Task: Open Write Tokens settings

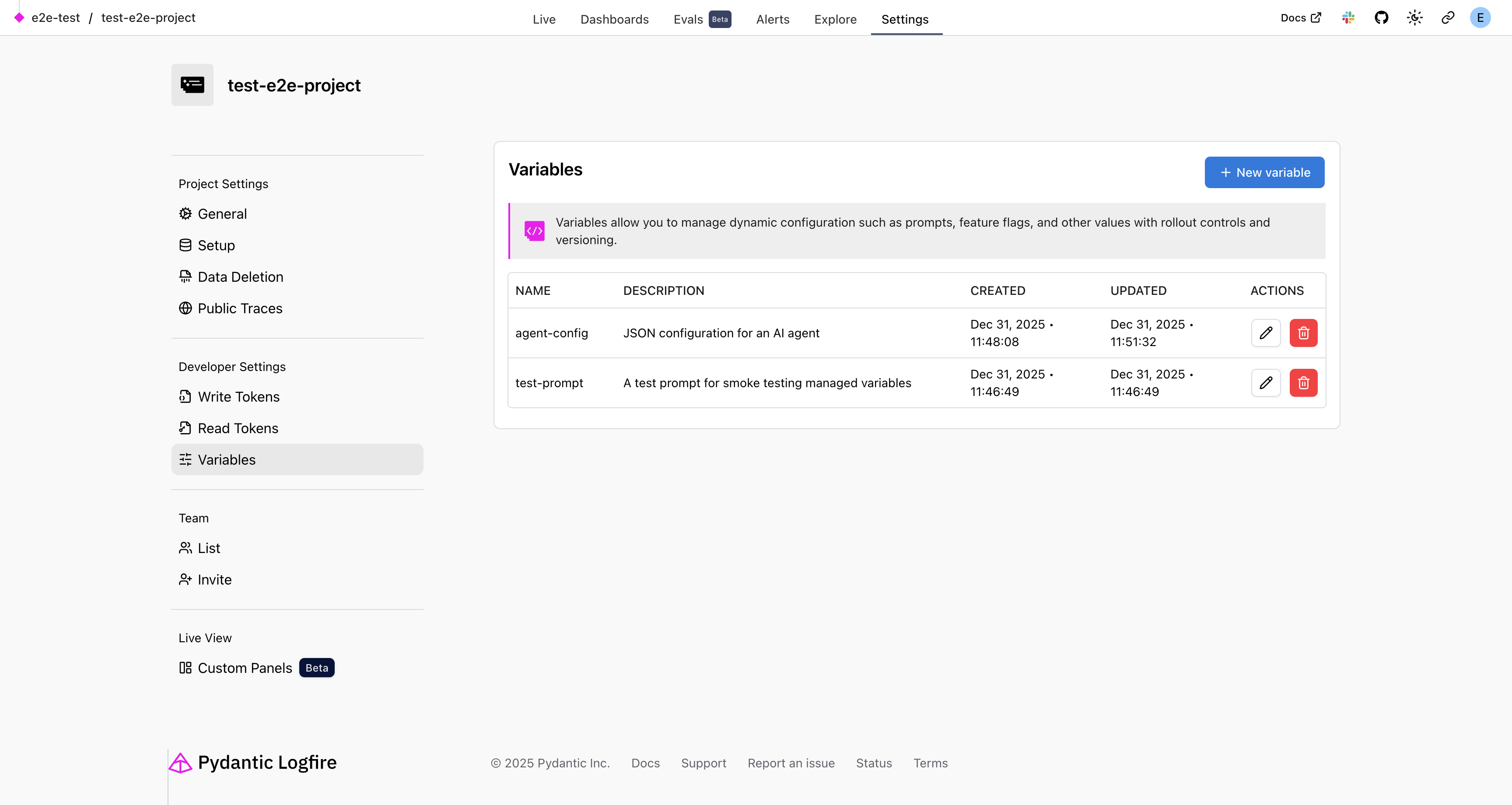Action: tap(238, 397)
